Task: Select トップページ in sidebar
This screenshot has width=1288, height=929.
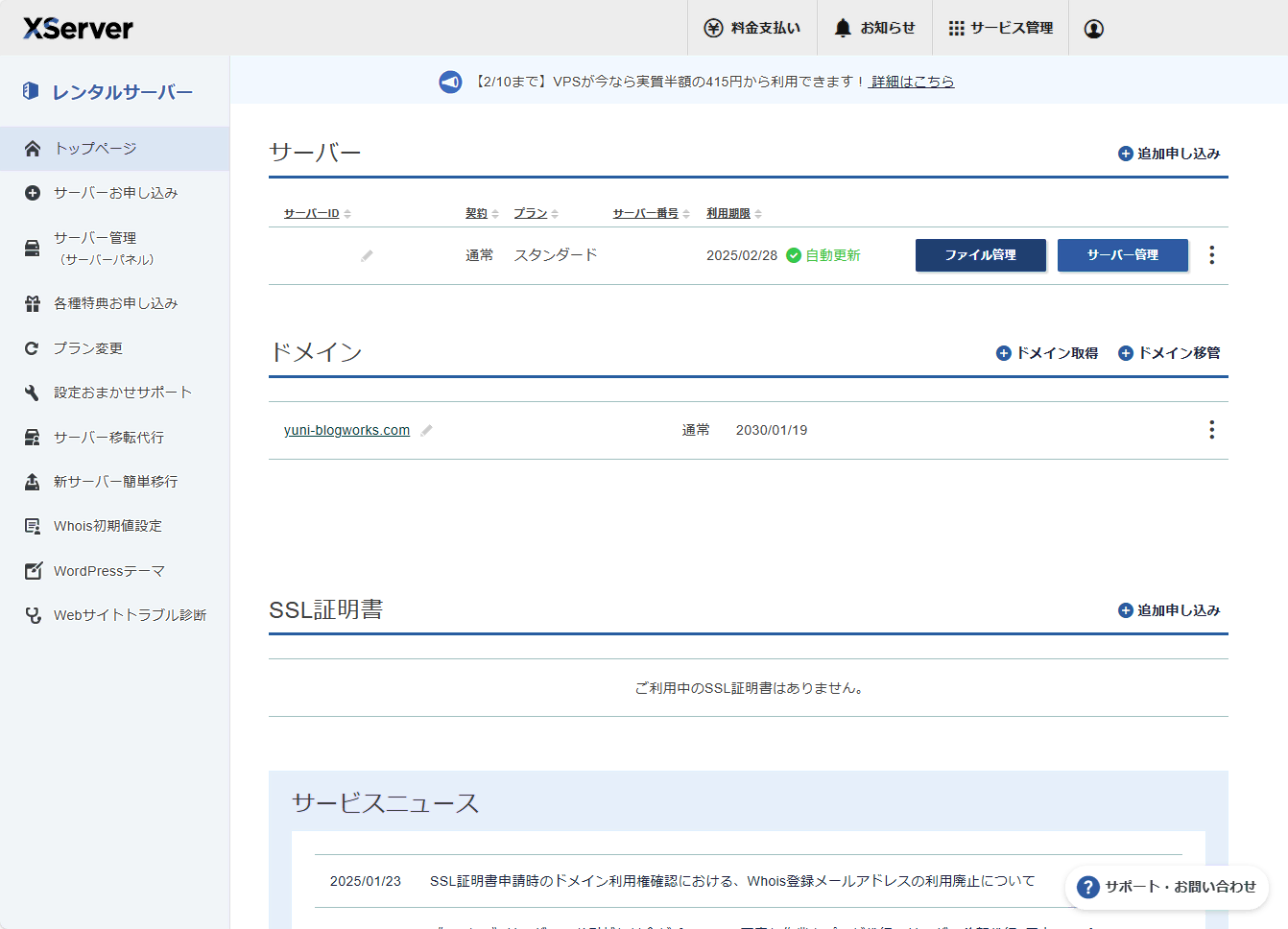Action: [114, 149]
